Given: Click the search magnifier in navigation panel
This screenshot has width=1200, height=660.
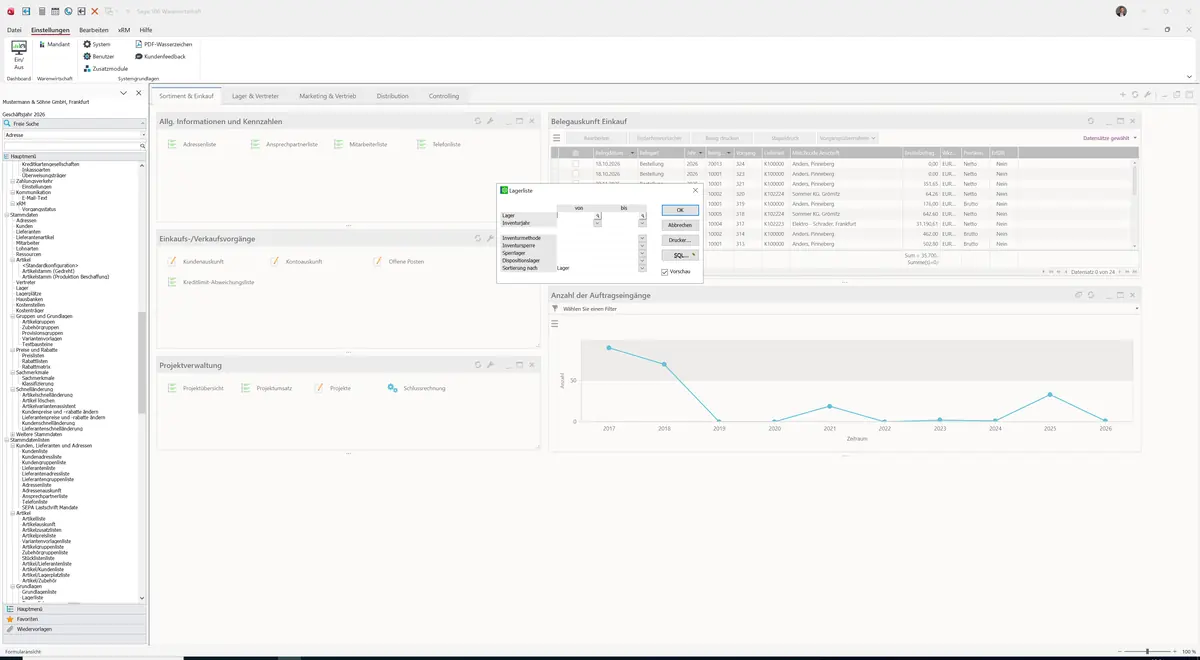Looking at the screenshot, I should point(143,146).
